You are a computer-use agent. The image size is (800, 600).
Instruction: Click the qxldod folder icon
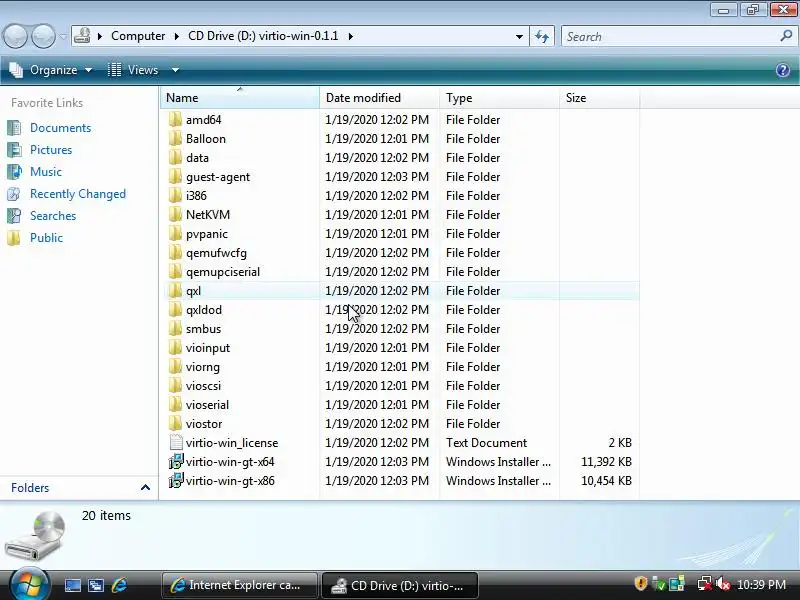click(174, 309)
